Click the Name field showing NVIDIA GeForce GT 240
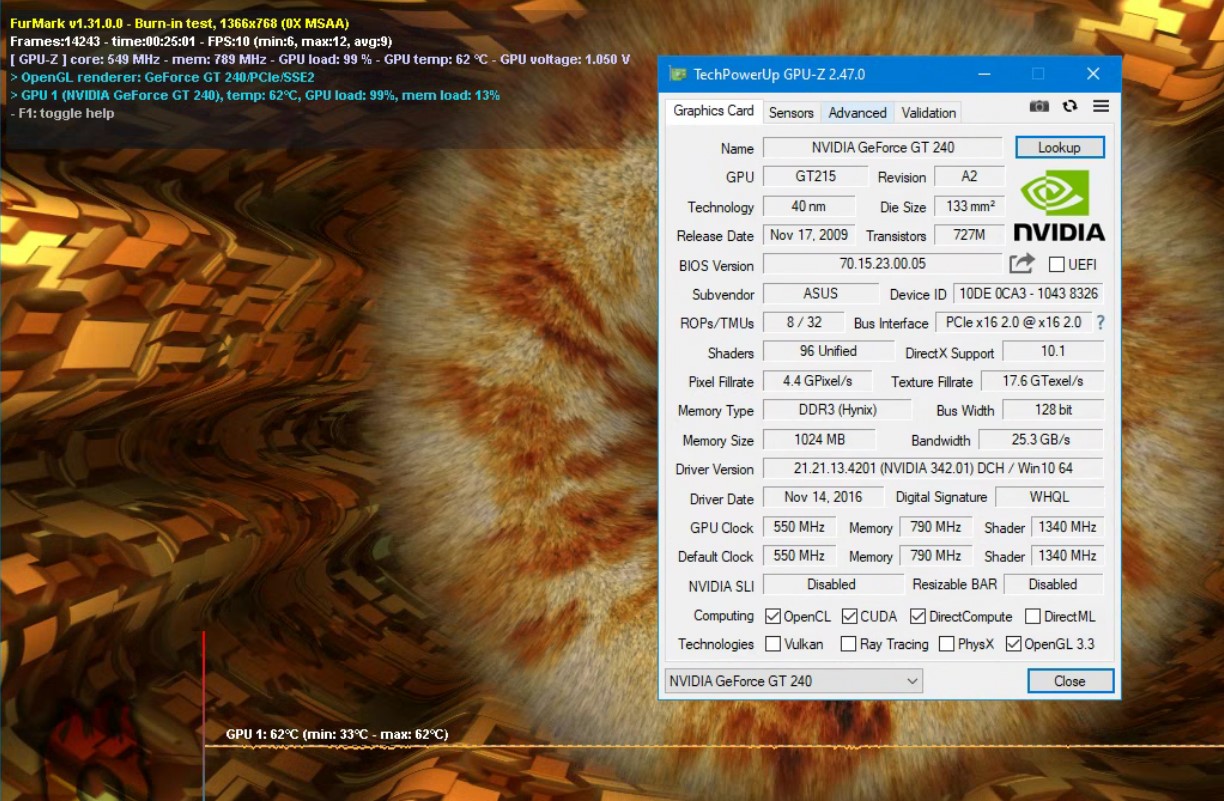 pos(883,147)
